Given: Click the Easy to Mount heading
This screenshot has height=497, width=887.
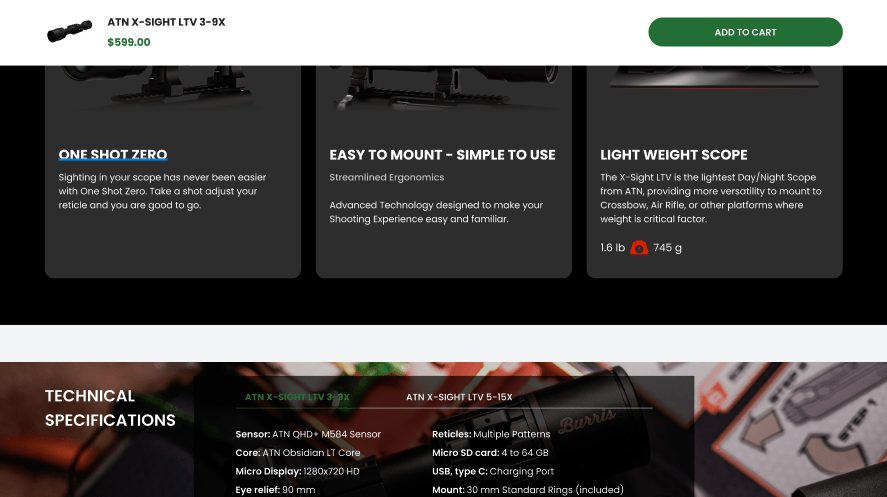Looking at the screenshot, I should tap(442, 155).
